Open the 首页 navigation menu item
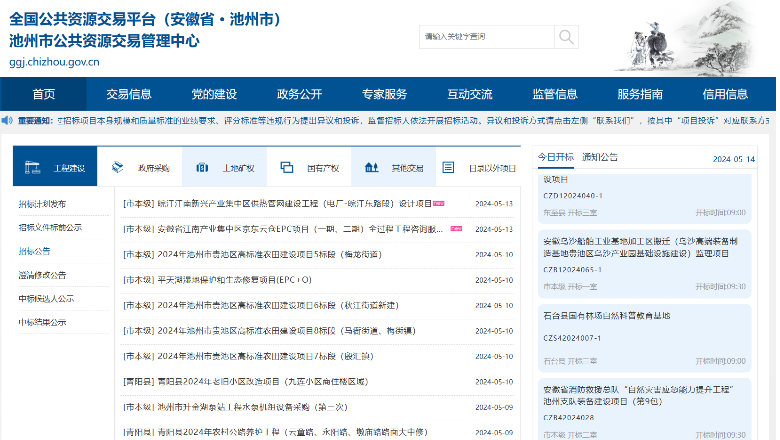 (43, 94)
